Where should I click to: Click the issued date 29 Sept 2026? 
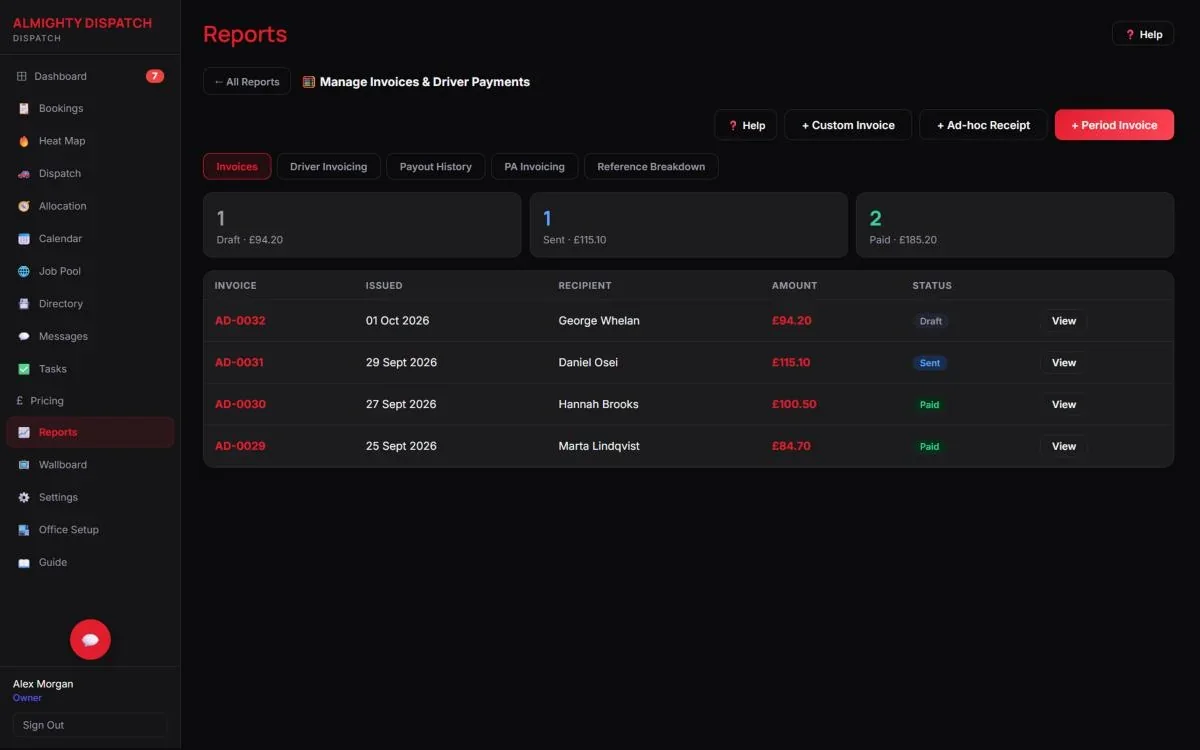(401, 363)
